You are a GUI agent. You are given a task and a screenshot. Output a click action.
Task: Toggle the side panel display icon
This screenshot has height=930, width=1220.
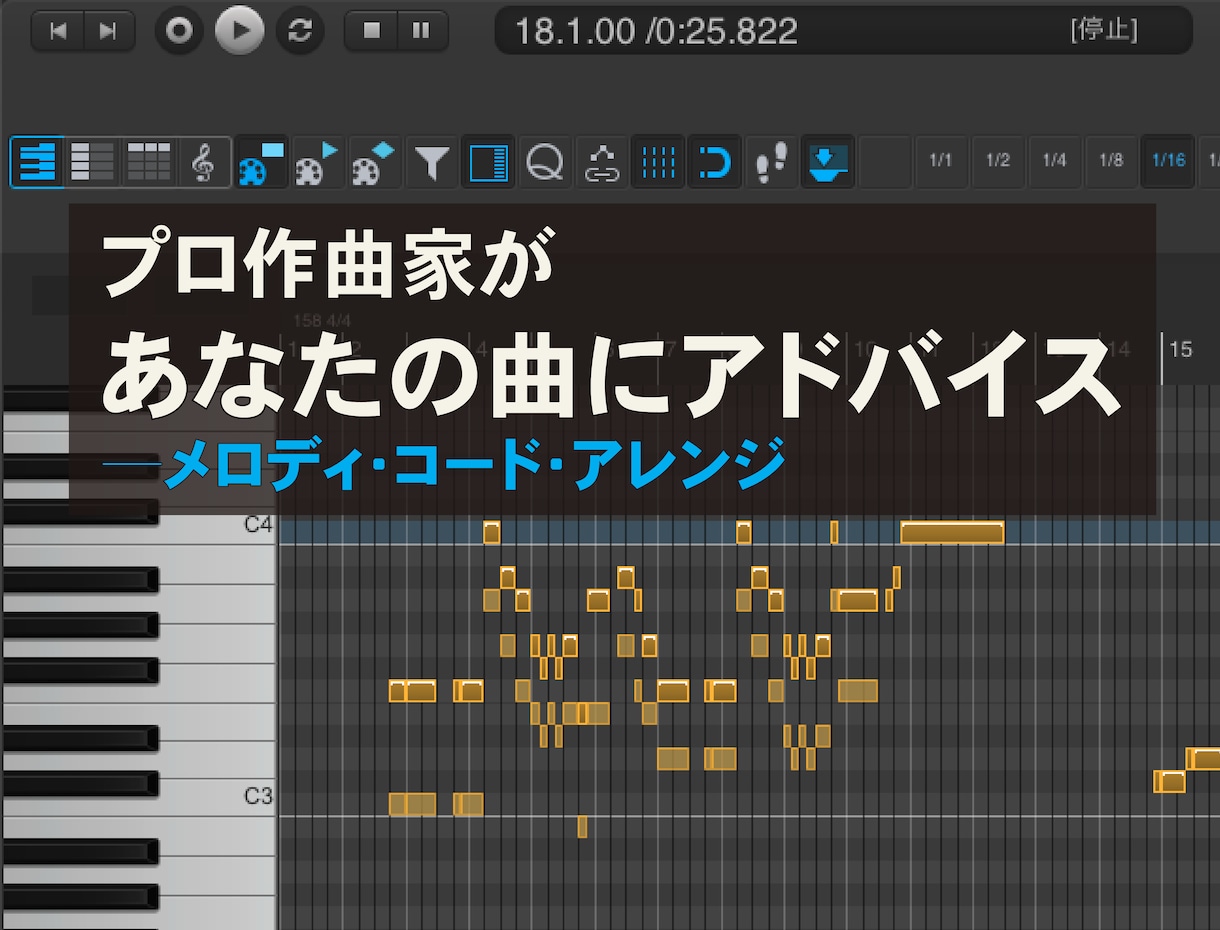[x=488, y=162]
